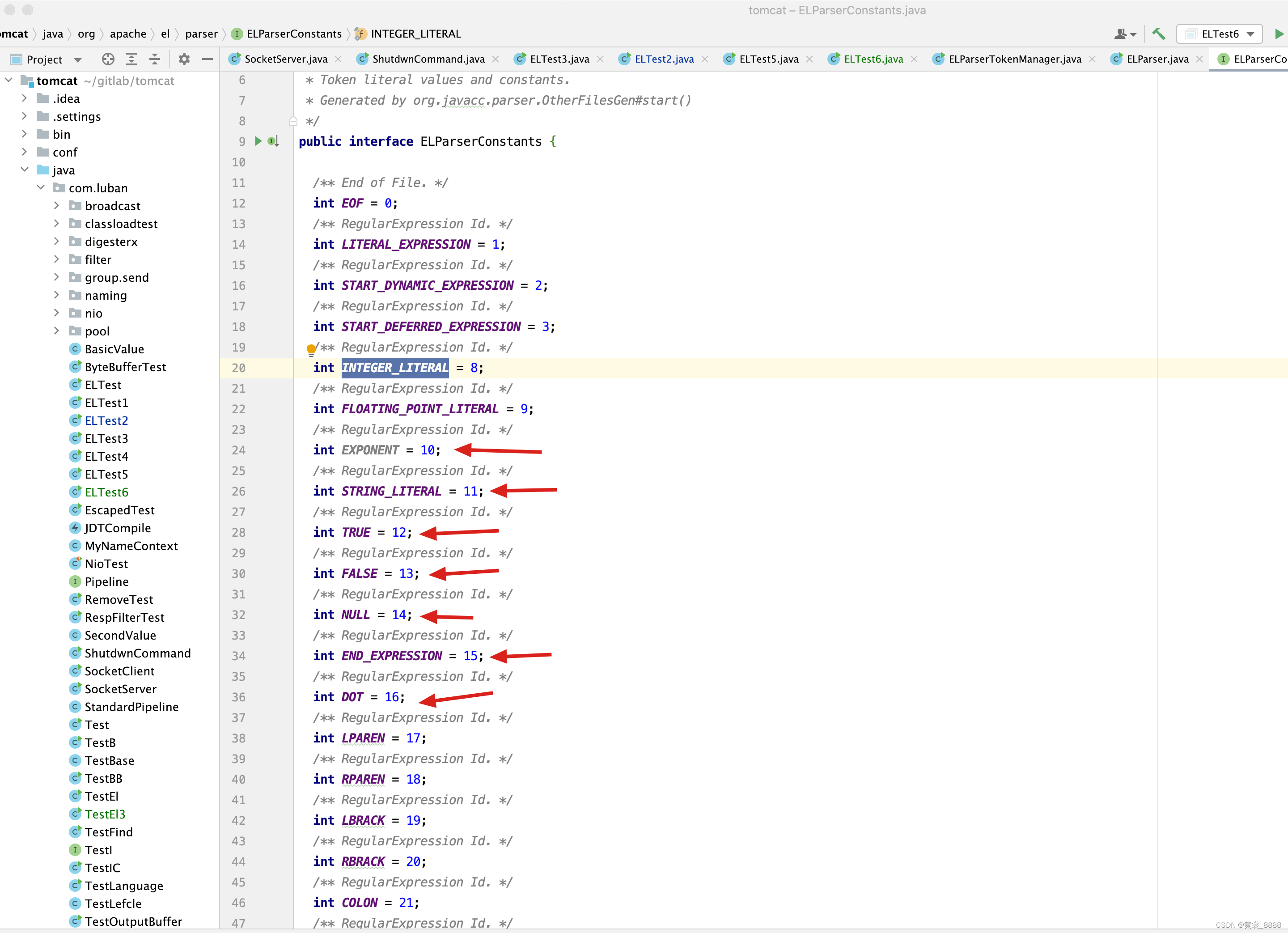Image resolution: width=1288 pixels, height=933 pixels.
Task: Click the yellow intention lightbulb on line 19
Action: point(311,349)
